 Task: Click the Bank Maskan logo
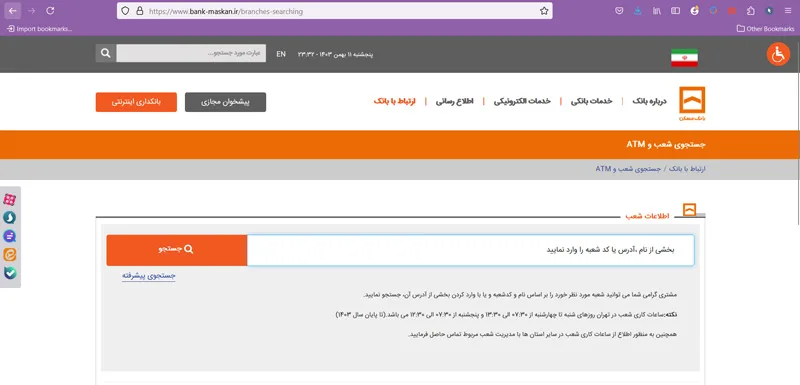tap(692, 104)
